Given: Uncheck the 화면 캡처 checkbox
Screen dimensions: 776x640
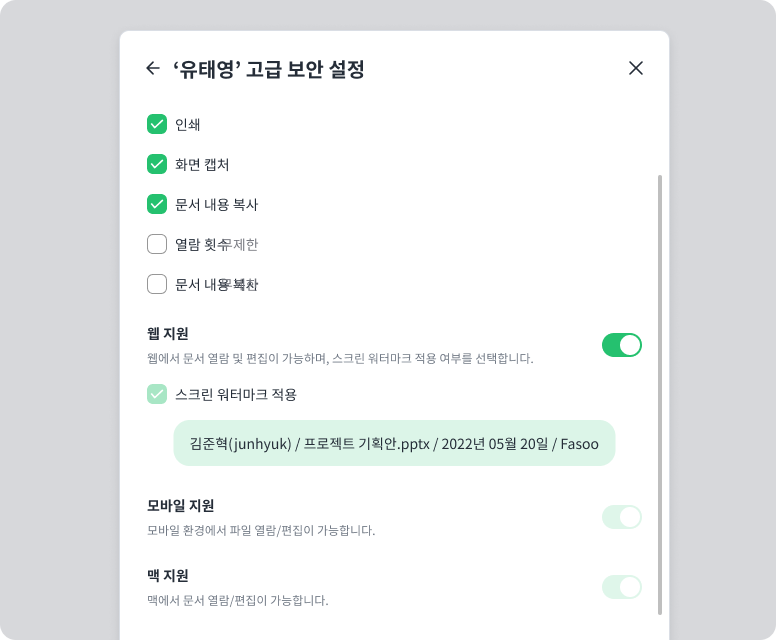Looking at the screenshot, I should pos(157,164).
